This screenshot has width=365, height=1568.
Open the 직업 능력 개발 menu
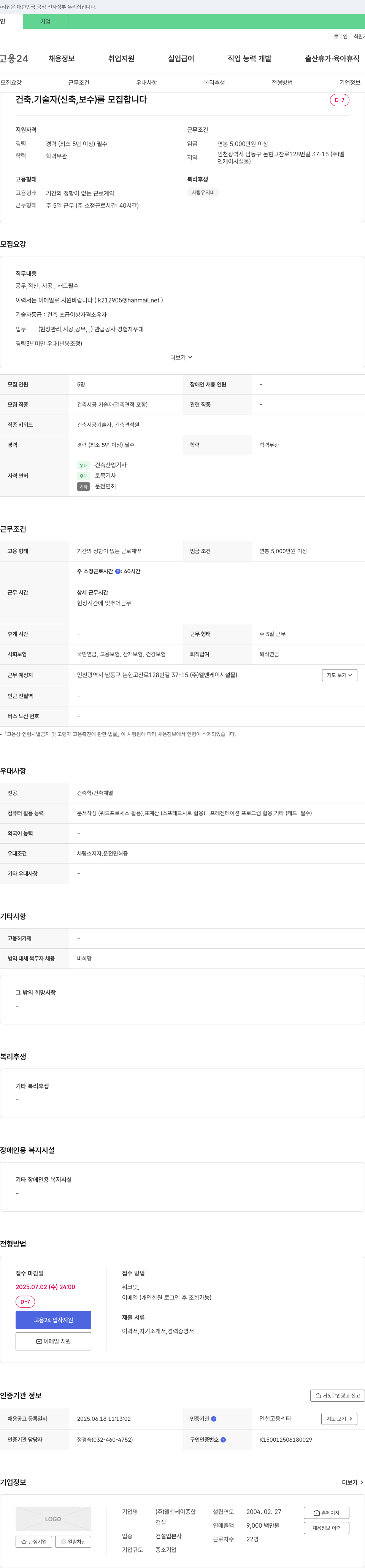pos(249,59)
